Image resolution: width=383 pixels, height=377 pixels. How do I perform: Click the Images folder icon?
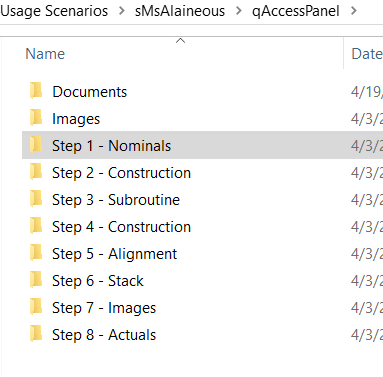pos(36,118)
